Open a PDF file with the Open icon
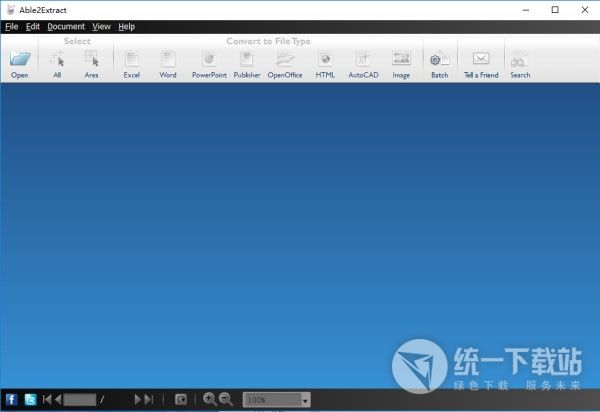Viewport: 600px width, 412px height. point(20,59)
